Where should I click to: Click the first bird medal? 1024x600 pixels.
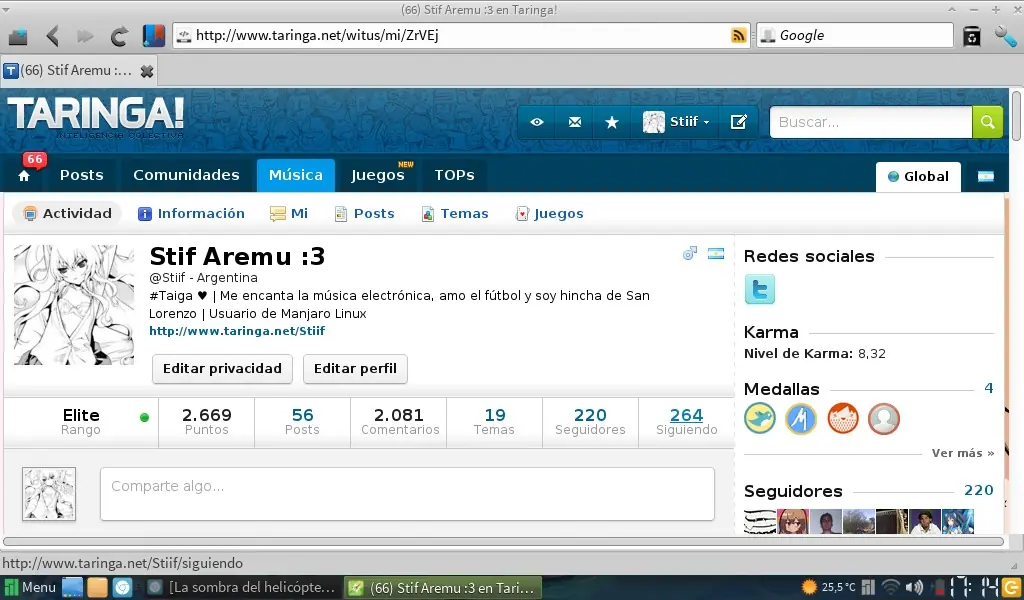pos(760,418)
